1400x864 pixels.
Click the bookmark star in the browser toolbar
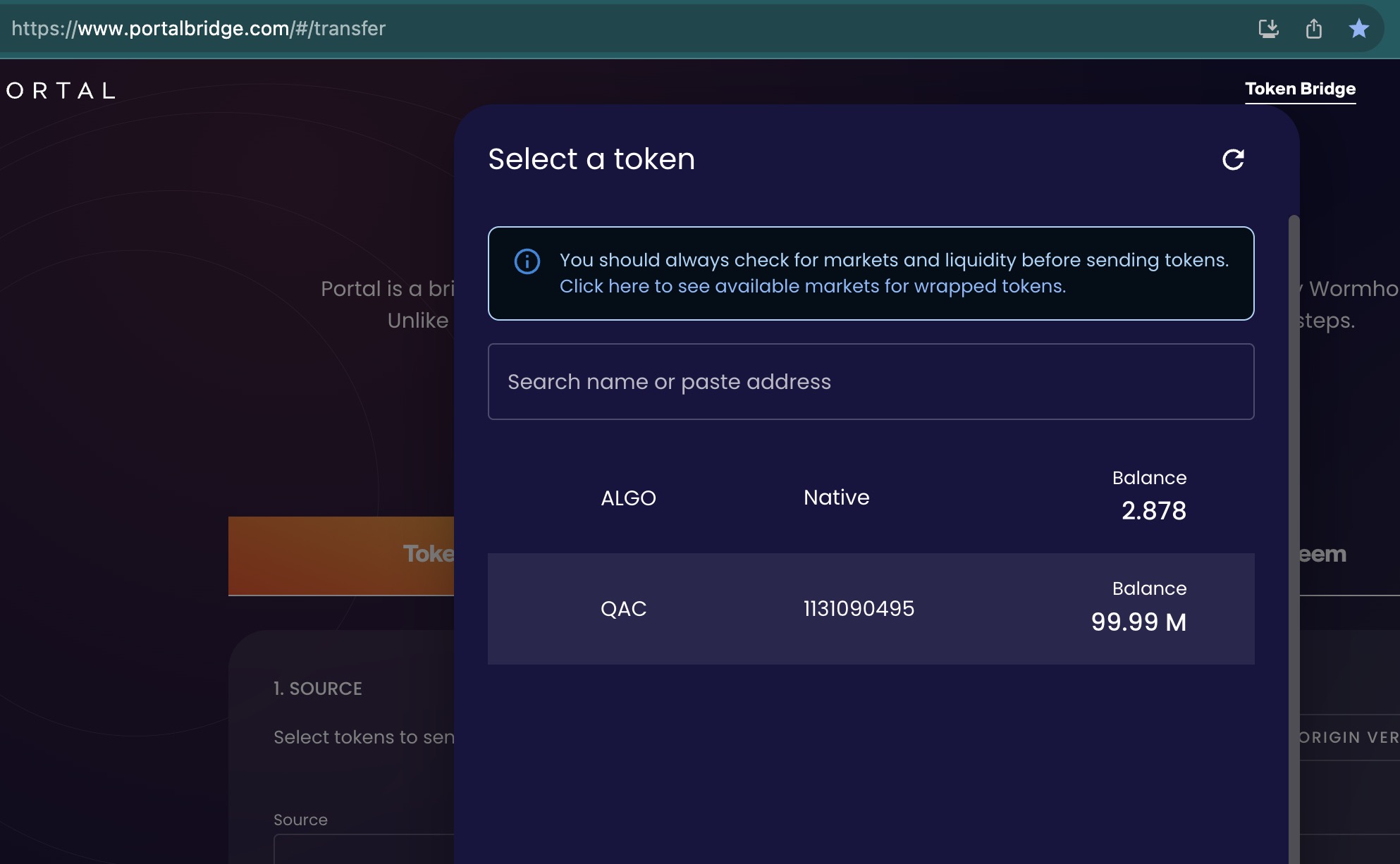1359,28
